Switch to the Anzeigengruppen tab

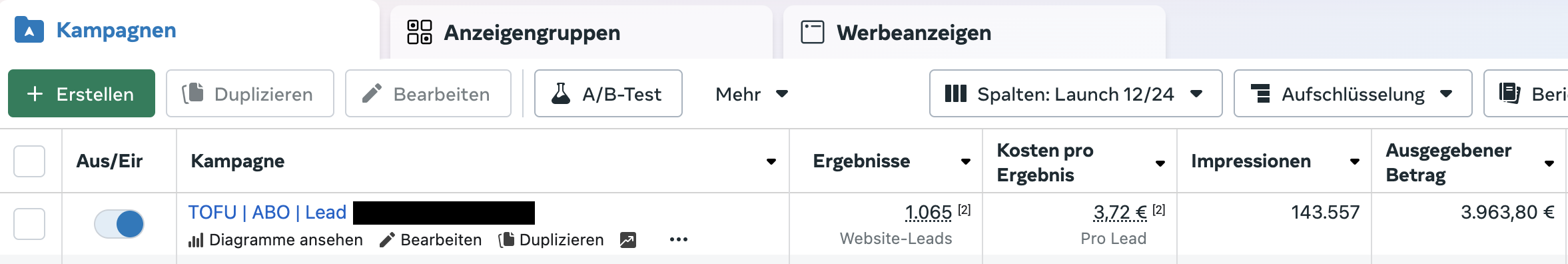(x=582, y=32)
